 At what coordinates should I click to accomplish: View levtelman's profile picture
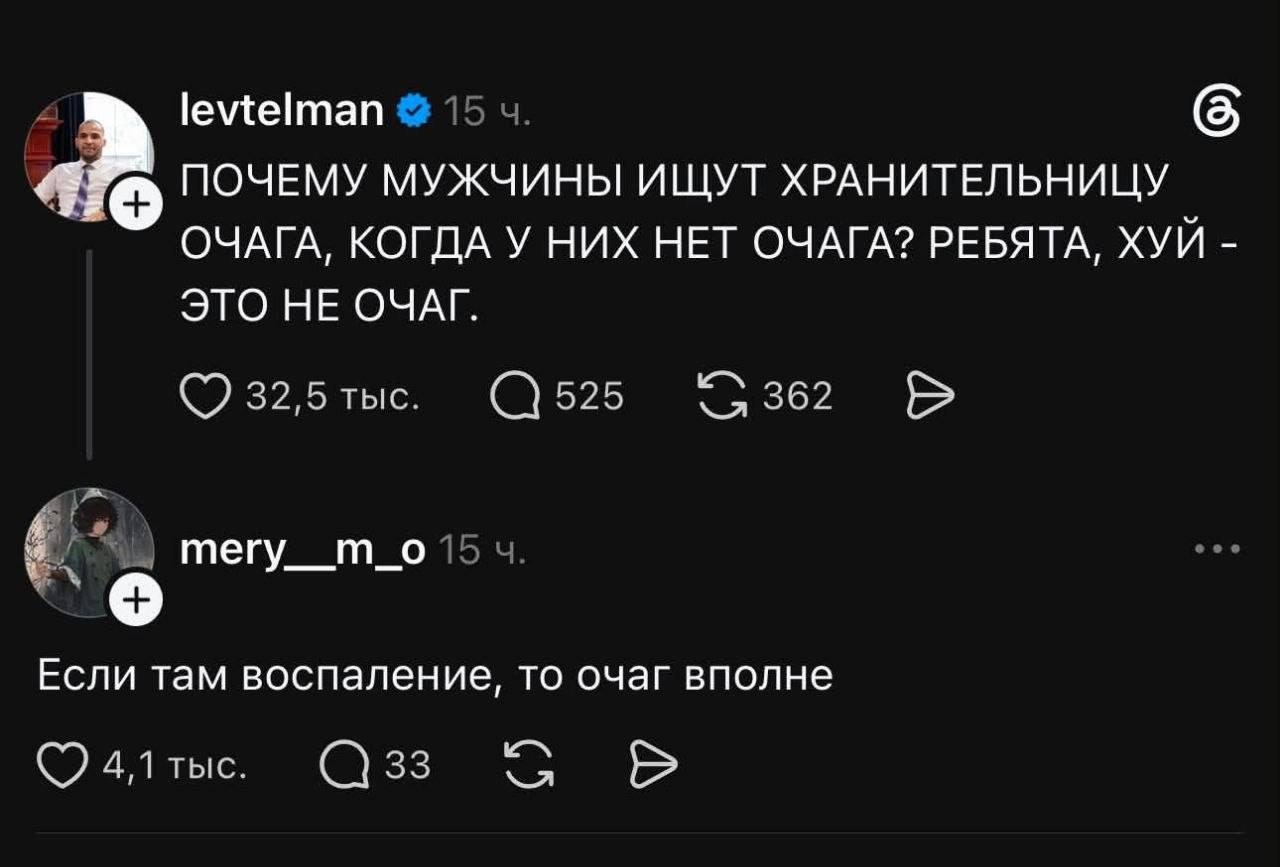coord(88,157)
